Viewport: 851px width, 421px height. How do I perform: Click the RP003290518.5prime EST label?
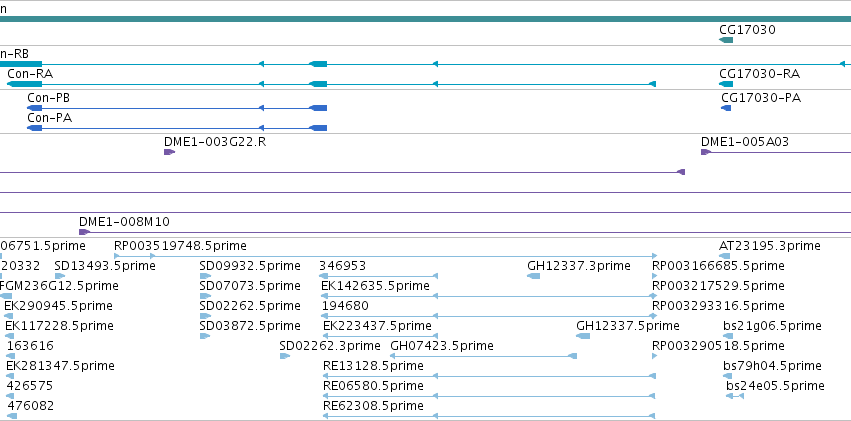719,346
